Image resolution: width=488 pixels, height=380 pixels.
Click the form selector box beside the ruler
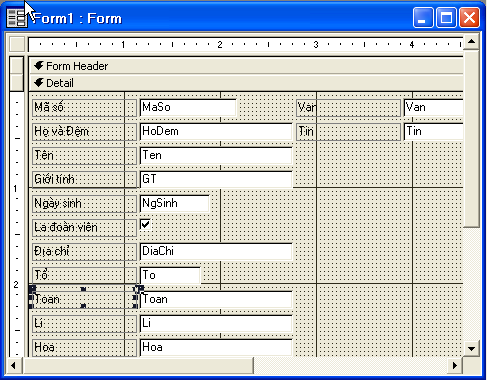coord(17,44)
